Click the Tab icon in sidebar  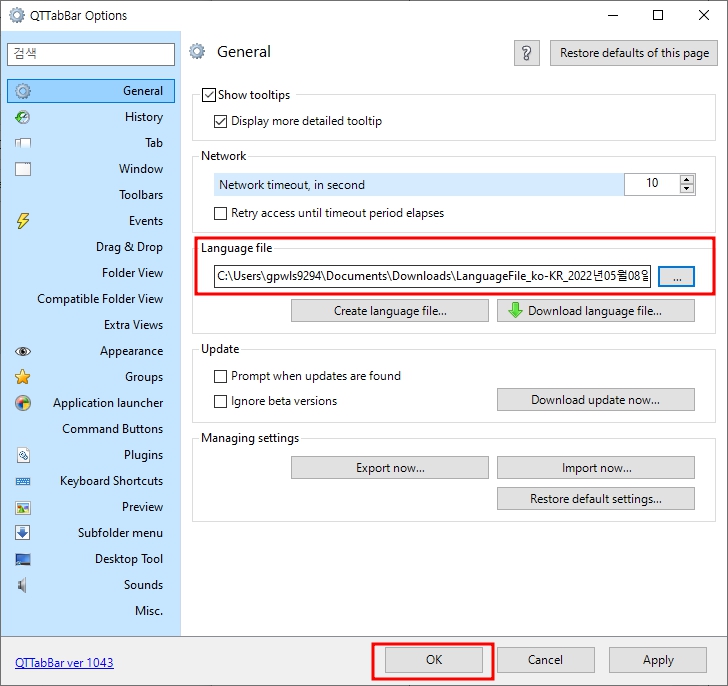(x=23, y=143)
